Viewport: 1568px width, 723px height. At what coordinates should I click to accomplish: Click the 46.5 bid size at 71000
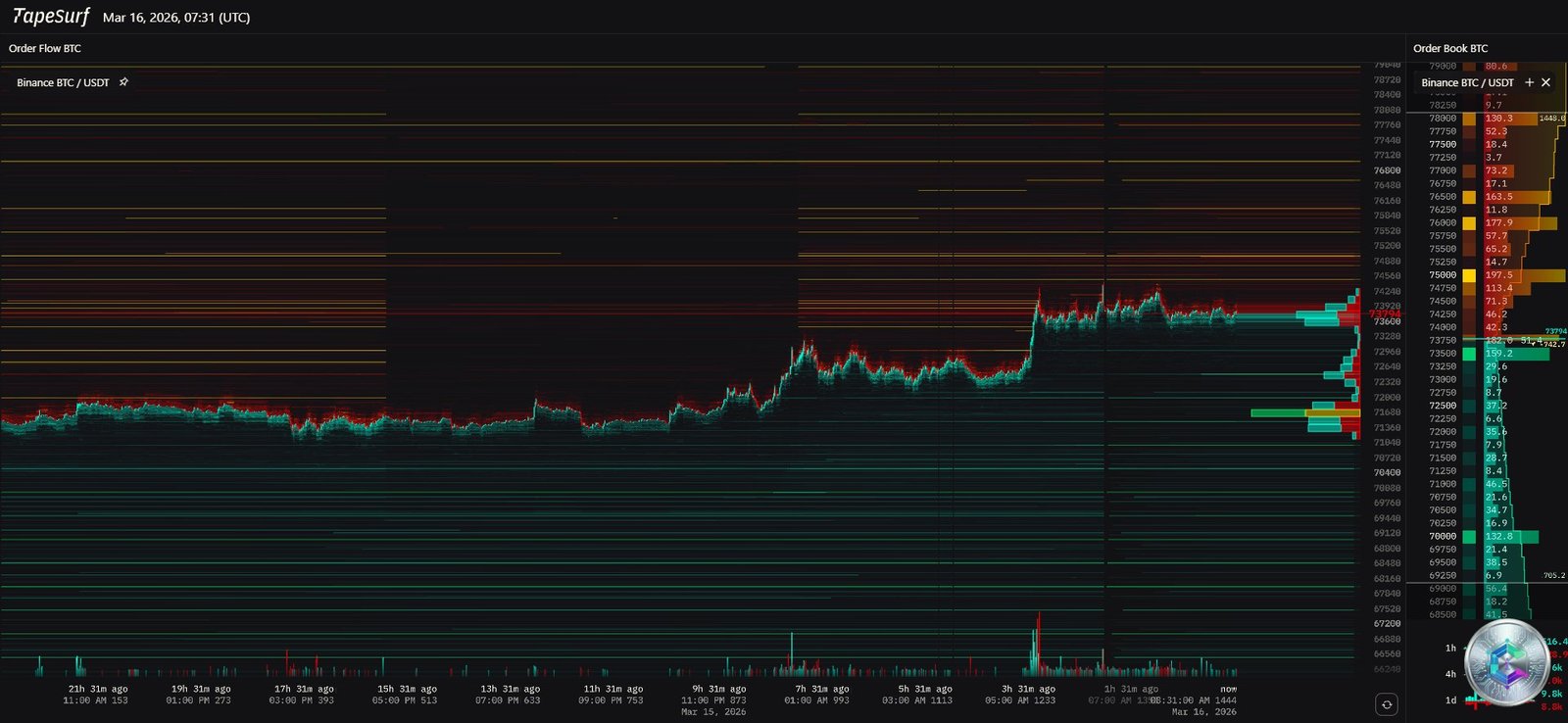pyautogui.click(x=1496, y=484)
